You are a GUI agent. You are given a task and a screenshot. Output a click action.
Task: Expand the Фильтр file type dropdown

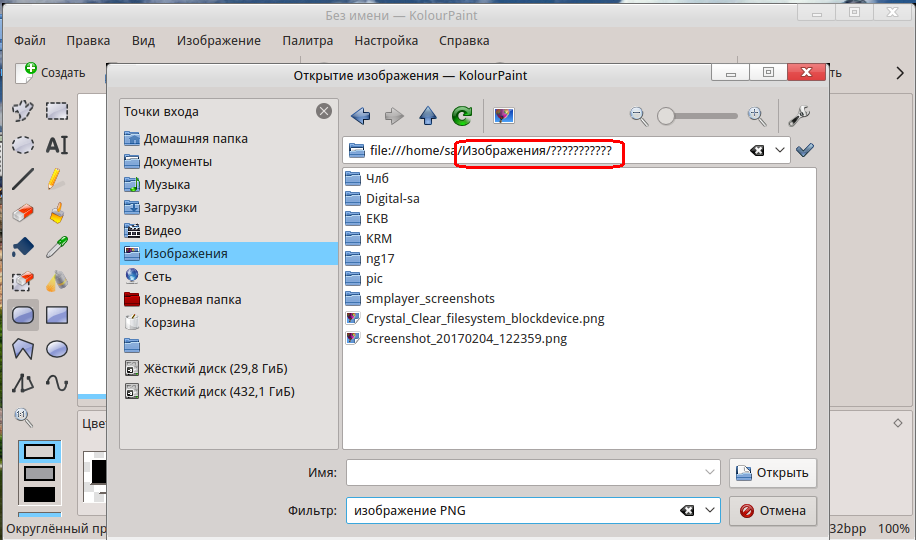point(710,510)
